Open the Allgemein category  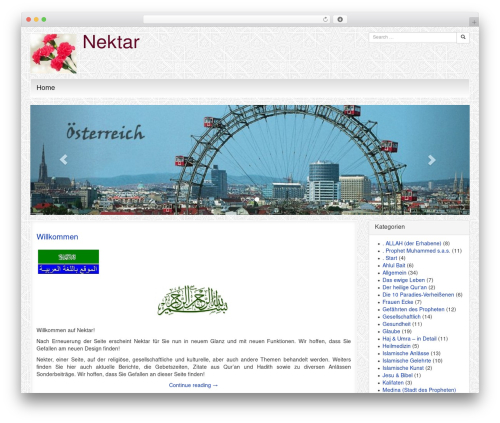[x=394, y=273]
